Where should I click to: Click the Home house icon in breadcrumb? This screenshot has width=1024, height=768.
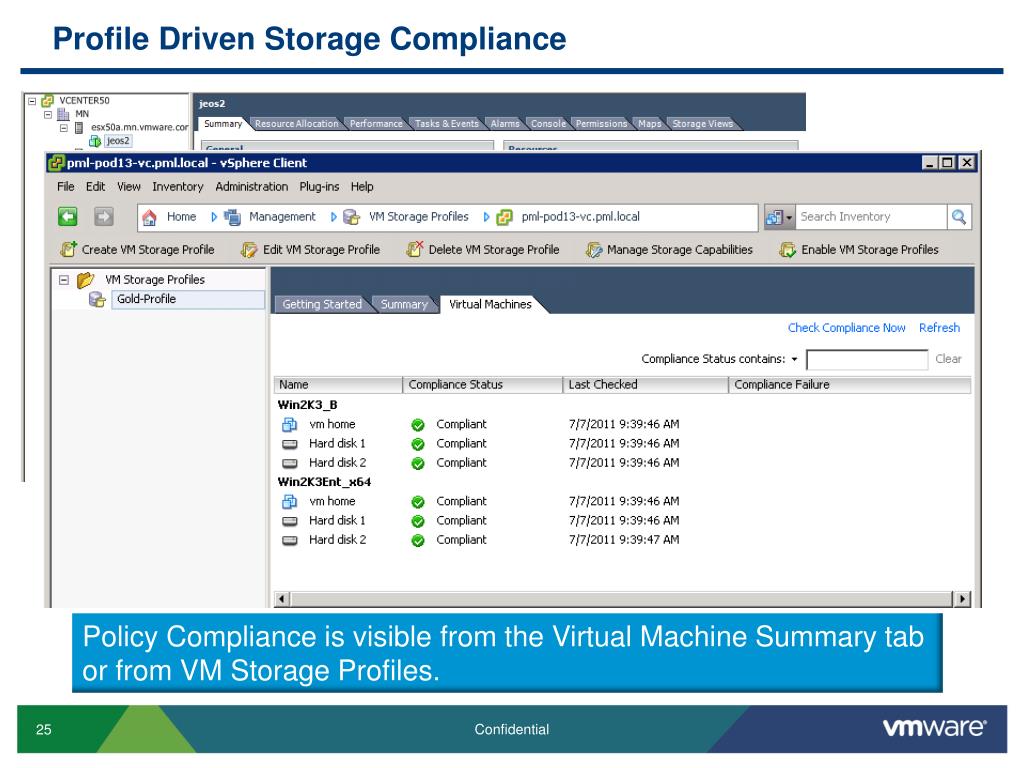(150, 217)
